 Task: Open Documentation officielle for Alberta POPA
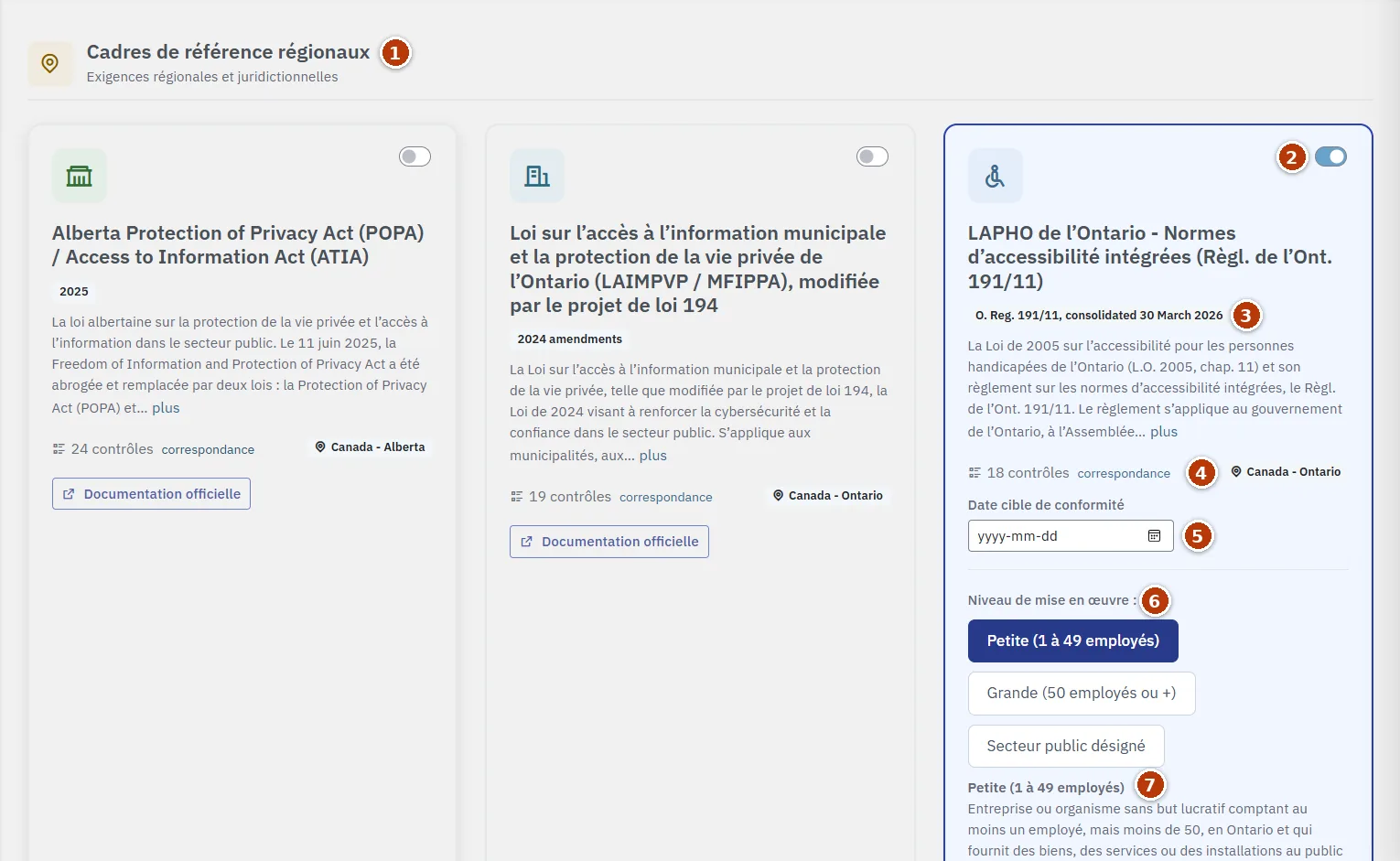pos(151,494)
